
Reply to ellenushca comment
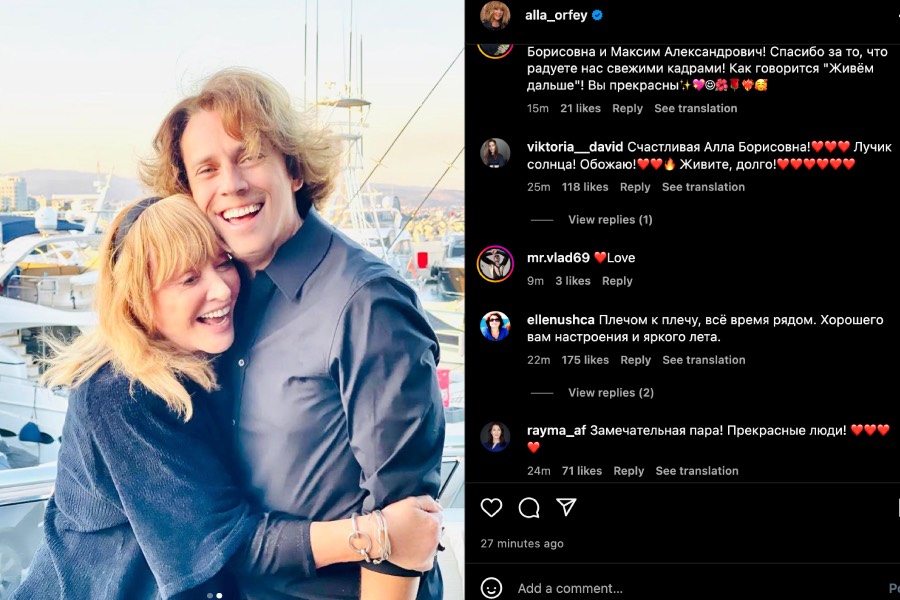[635, 360]
